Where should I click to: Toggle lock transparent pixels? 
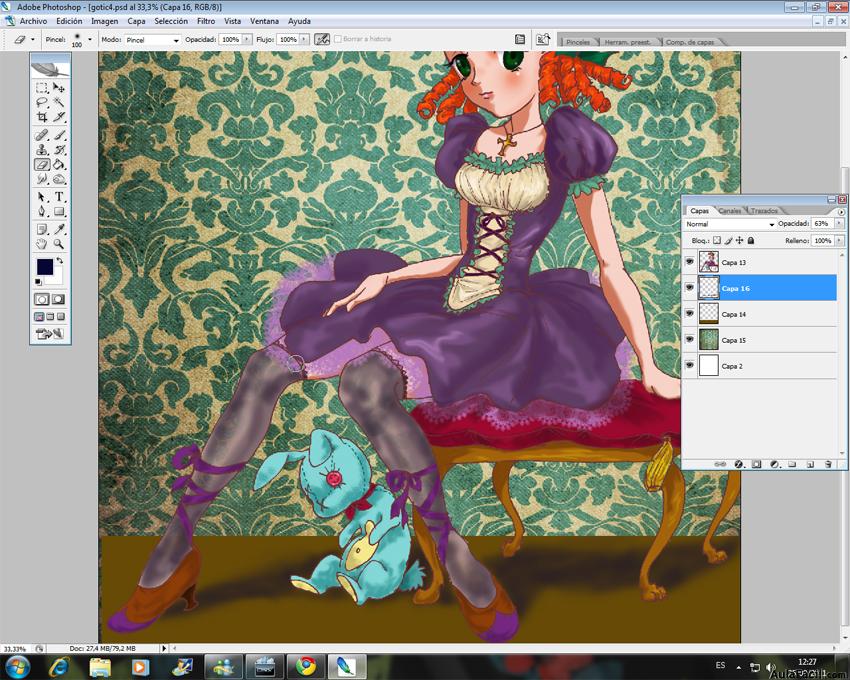717,240
